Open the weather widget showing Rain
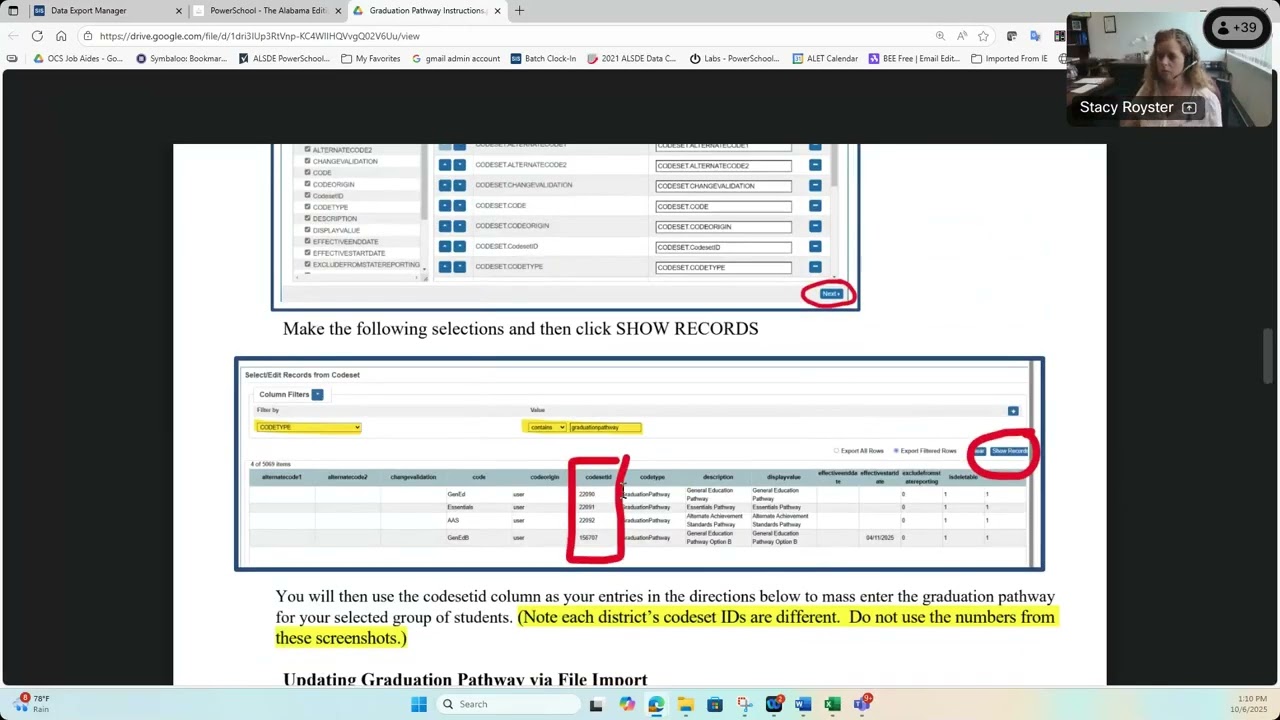This screenshot has height=720, width=1280. (x=30, y=704)
